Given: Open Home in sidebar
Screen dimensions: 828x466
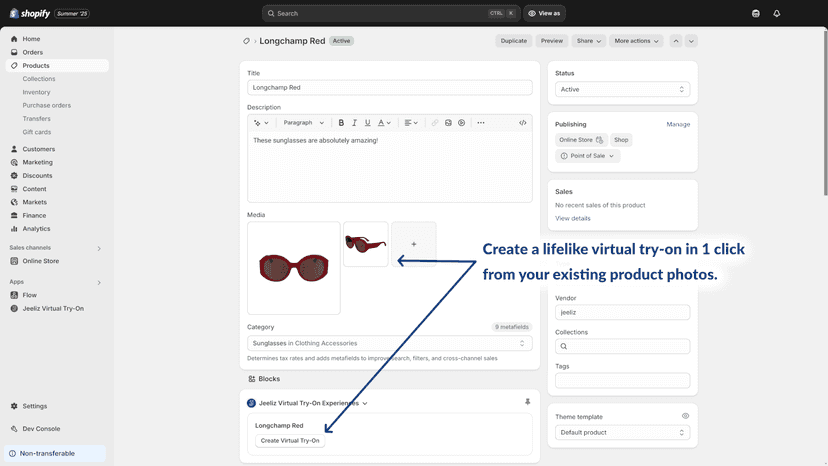Looking at the screenshot, I should [57, 39].
